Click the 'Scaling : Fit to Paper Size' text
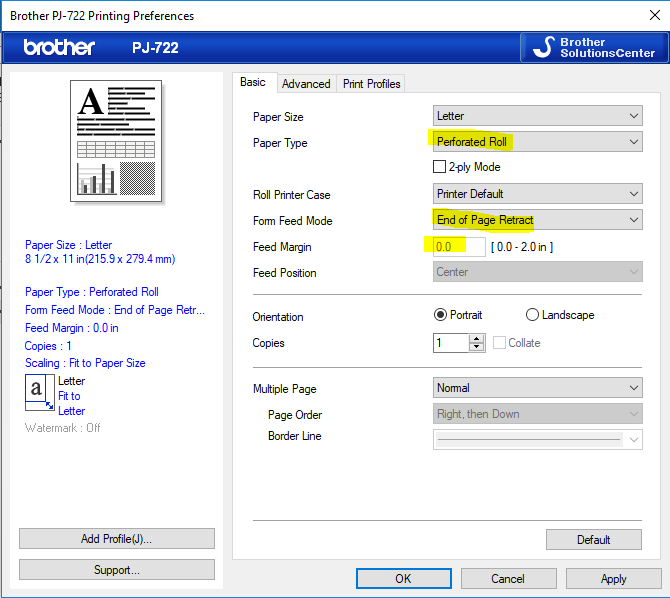 [85, 363]
